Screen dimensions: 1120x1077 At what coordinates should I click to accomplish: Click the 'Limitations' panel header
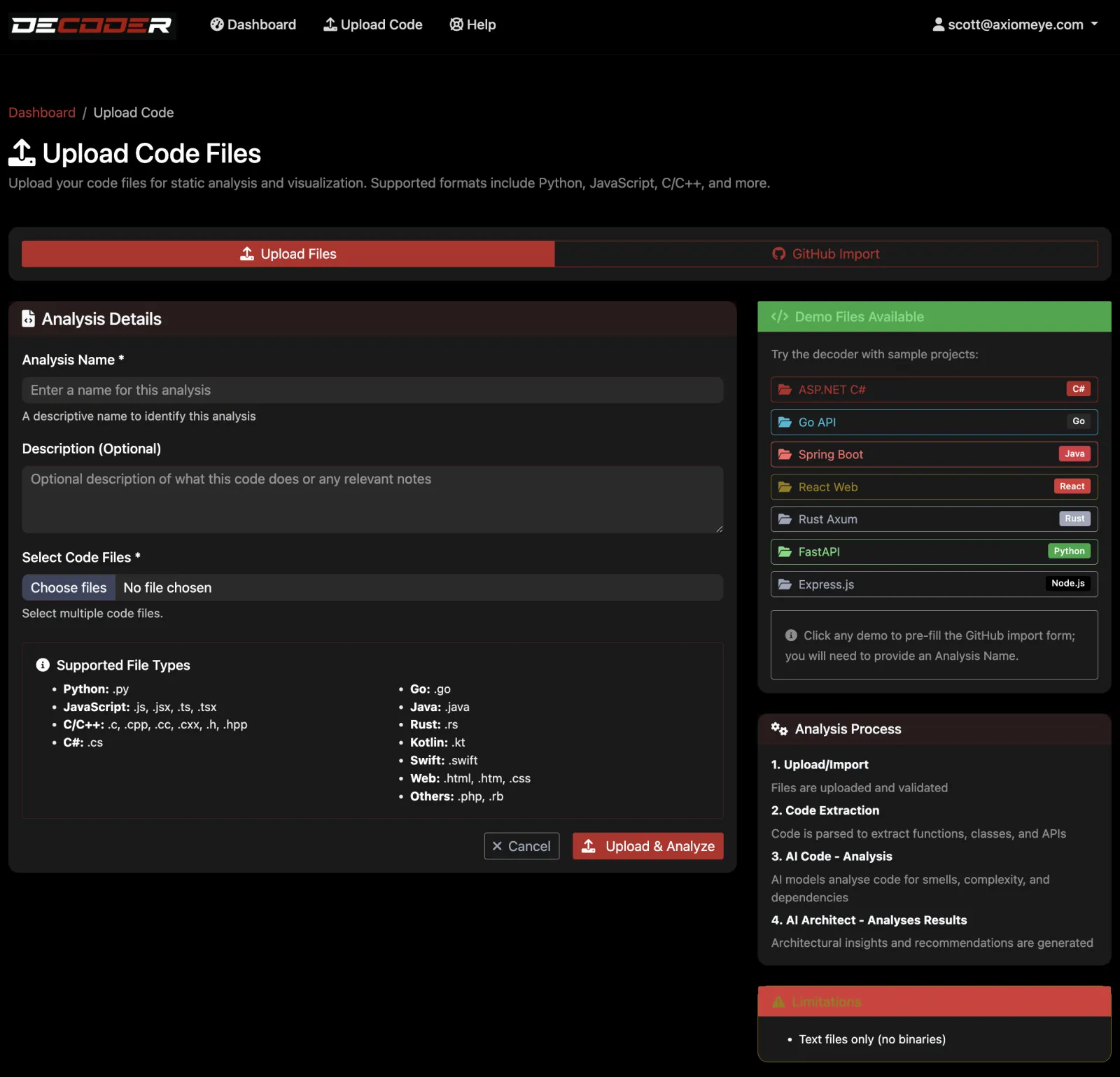coord(934,1002)
